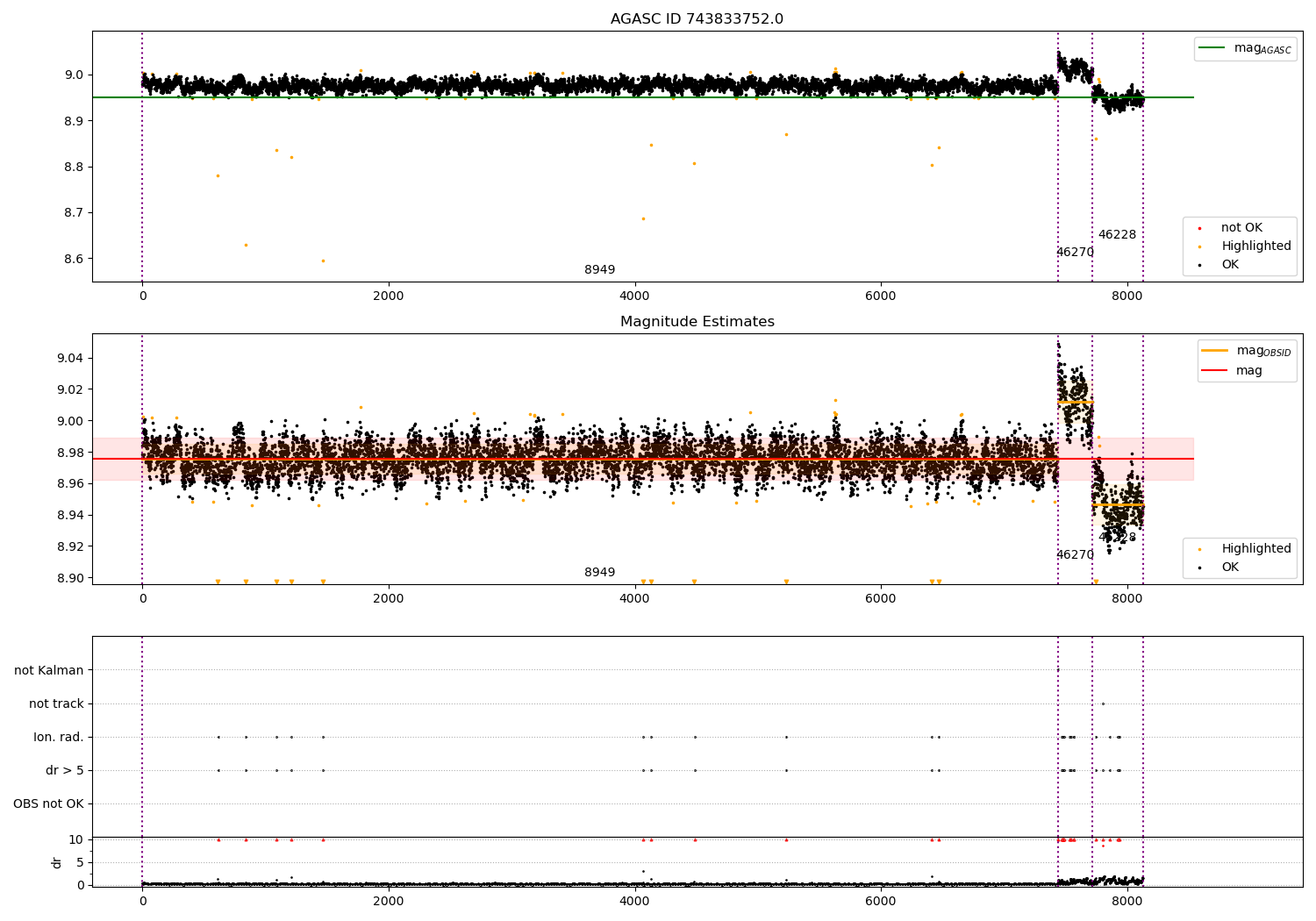
Task: Click y-axis tick '8.92' in Magnitude Estimates plot
Action: point(71,547)
